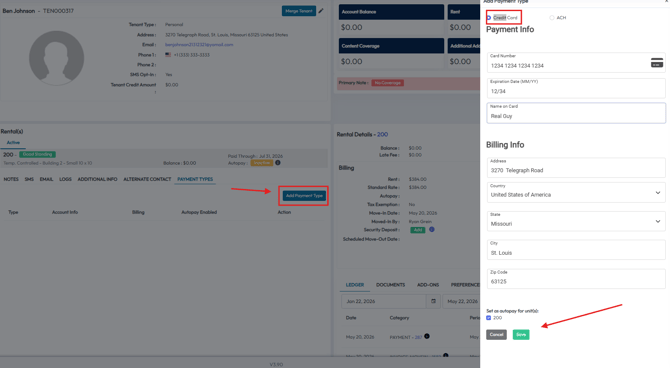Open the State dropdown showing Missouri
The width and height of the screenshot is (670, 368).
(576, 221)
